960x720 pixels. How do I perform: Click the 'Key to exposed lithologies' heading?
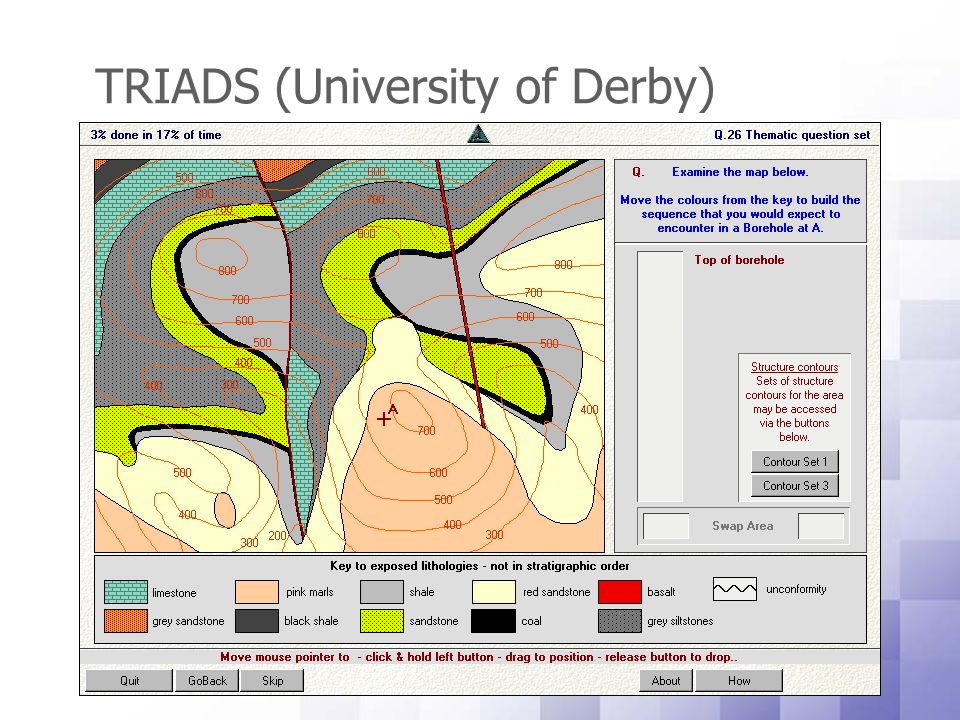[x=479, y=566]
